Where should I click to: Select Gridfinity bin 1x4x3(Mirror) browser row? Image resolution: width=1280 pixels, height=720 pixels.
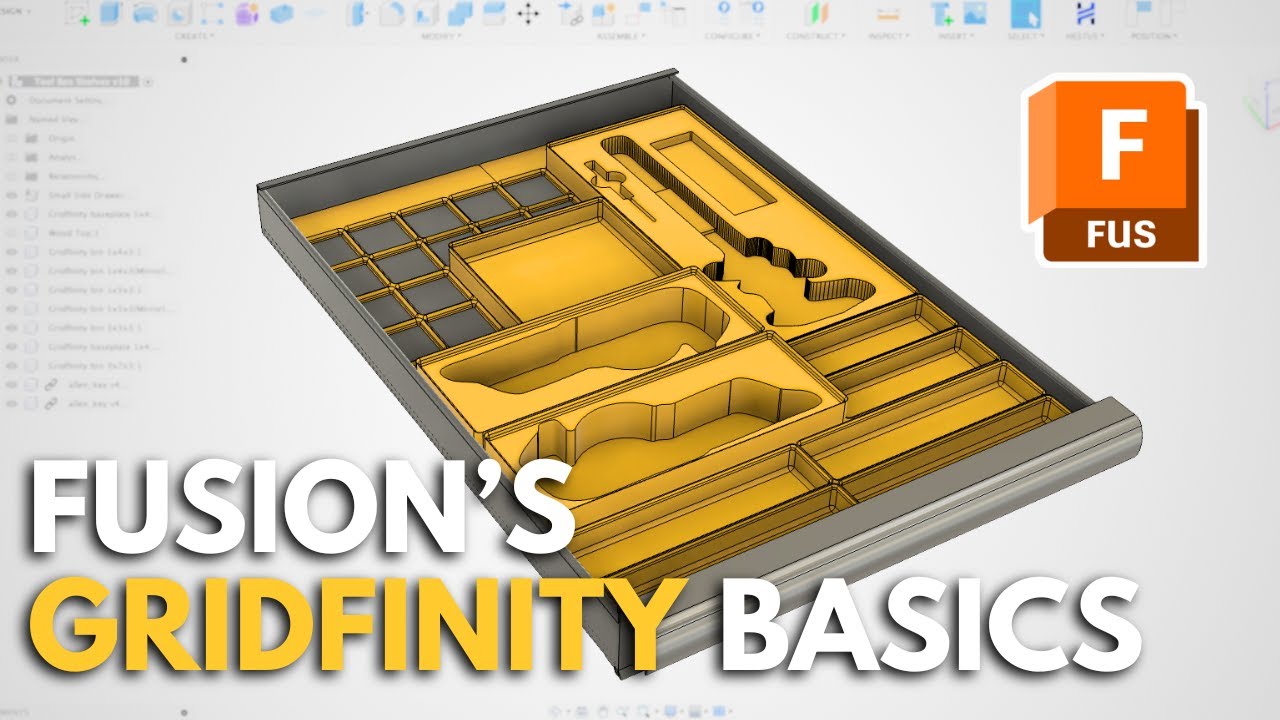90,271
